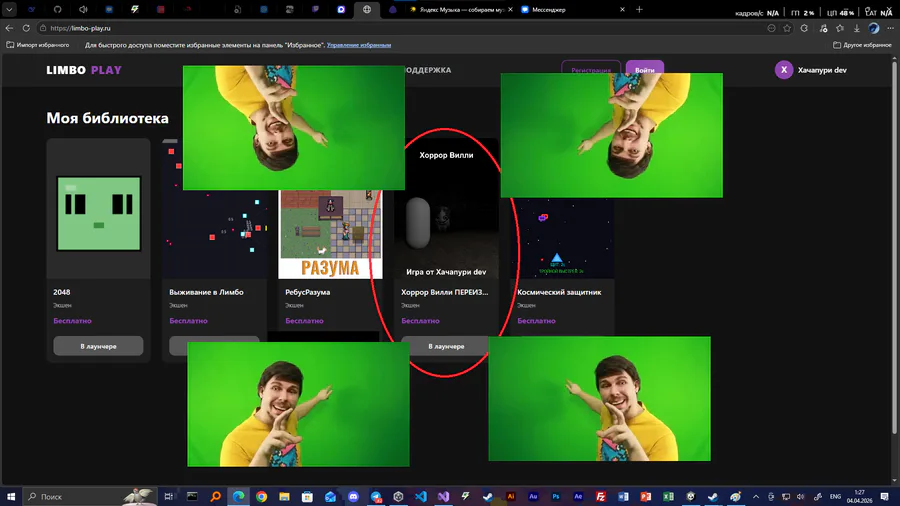Open the Windows notification center
This screenshot has width=900, height=506.
[885, 496]
